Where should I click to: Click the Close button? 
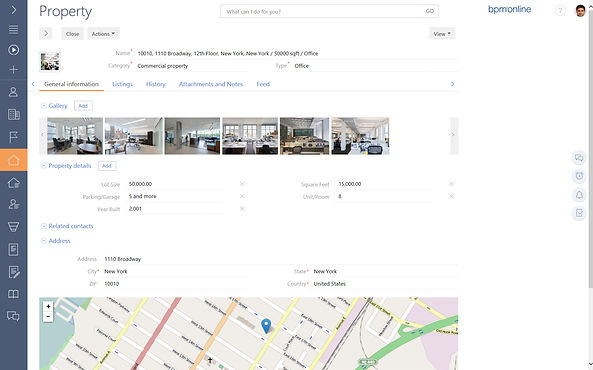(x=73, y=34)
